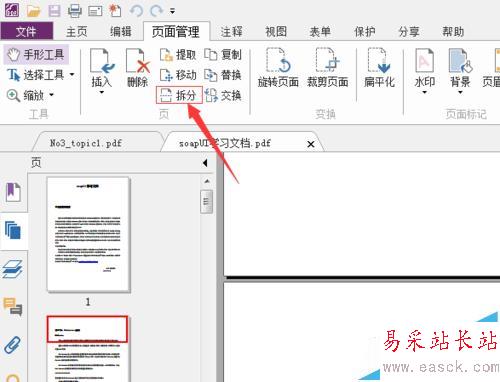500x382 pixels.
Task: Open the quick access toolbar customize arrow
Action: click(x=172, y=11)
